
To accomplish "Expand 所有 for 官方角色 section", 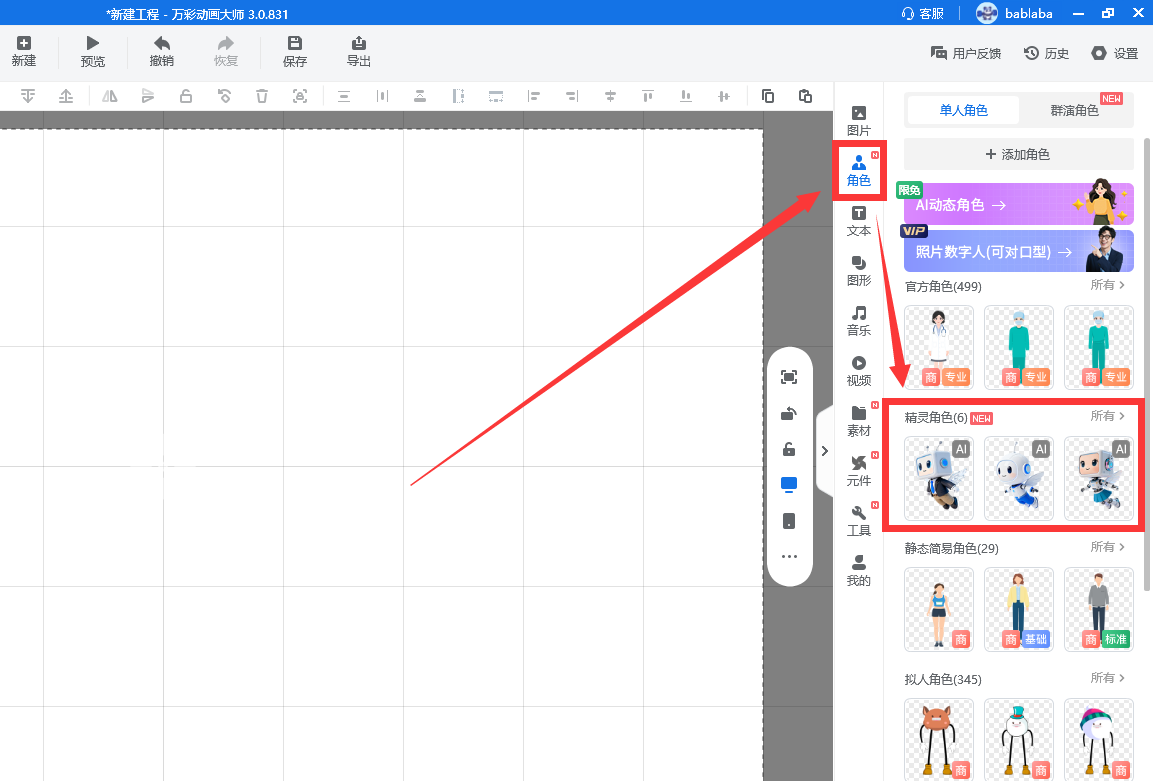I will 1108,286.
